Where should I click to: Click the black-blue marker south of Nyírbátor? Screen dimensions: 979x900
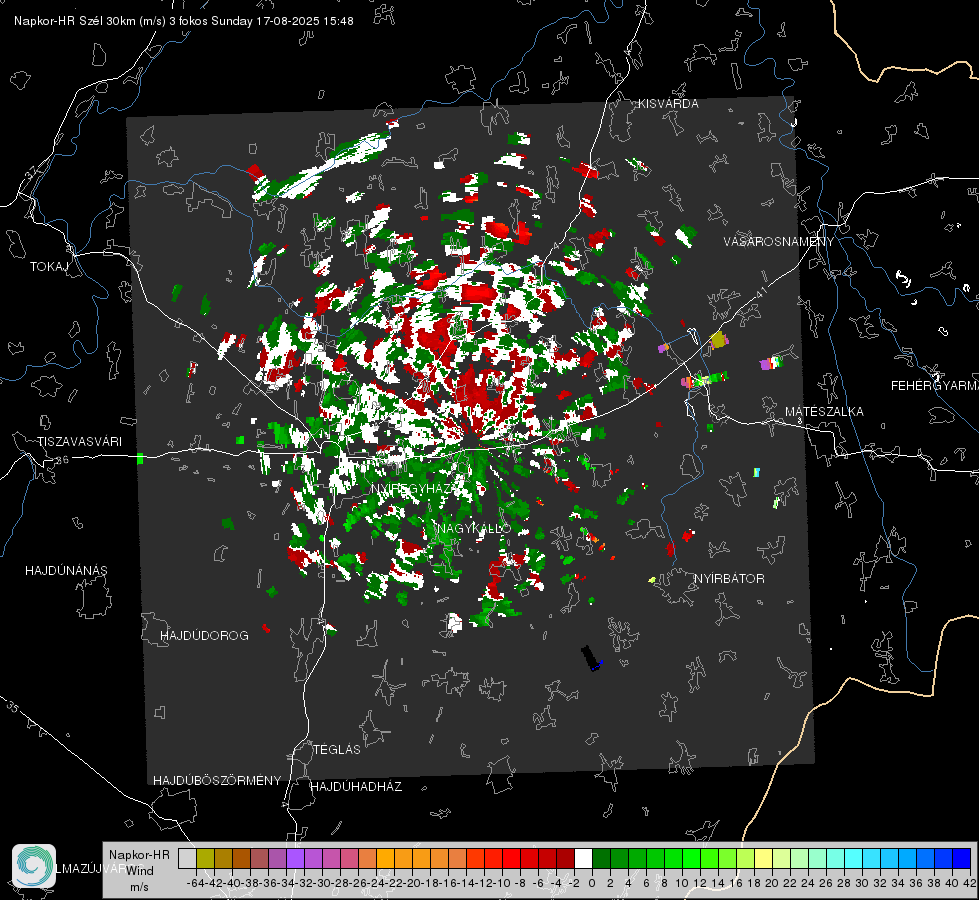(591, 658)
